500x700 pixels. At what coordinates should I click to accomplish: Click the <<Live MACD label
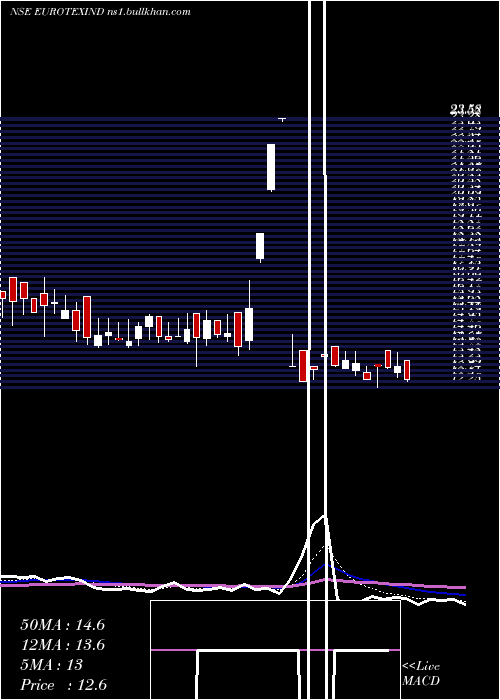tap(421, 673)
